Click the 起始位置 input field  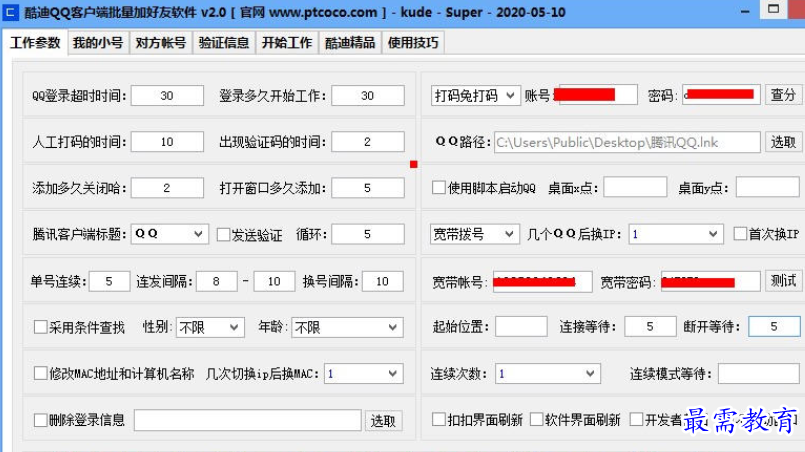[x=521, y=327]
